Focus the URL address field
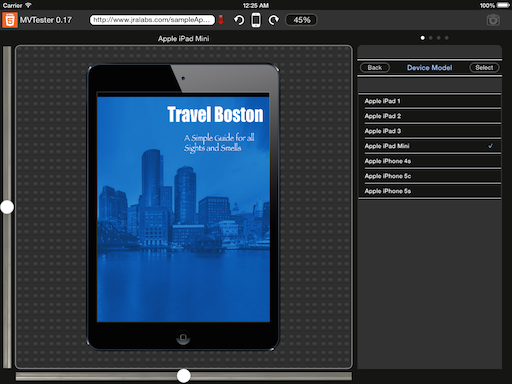Image resolution: width=512 pixels, height=384 pixels. (152, 20)
